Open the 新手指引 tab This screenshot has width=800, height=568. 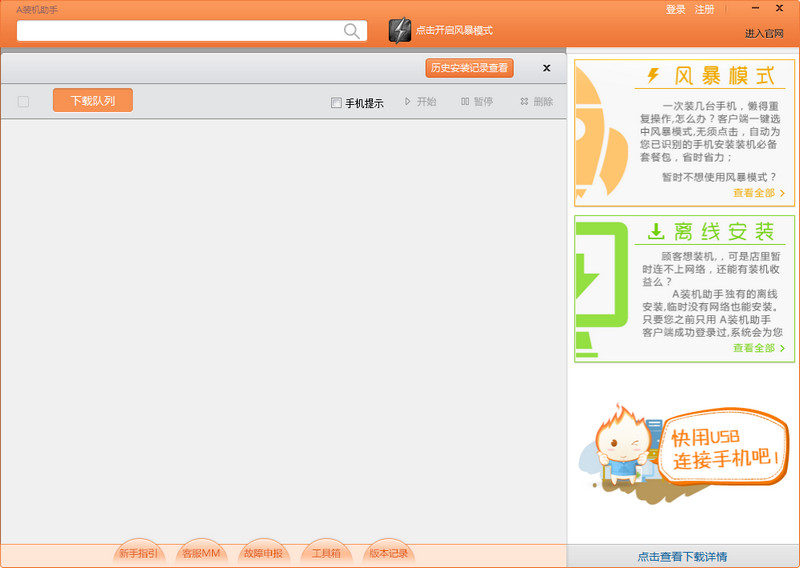[138, 553]
